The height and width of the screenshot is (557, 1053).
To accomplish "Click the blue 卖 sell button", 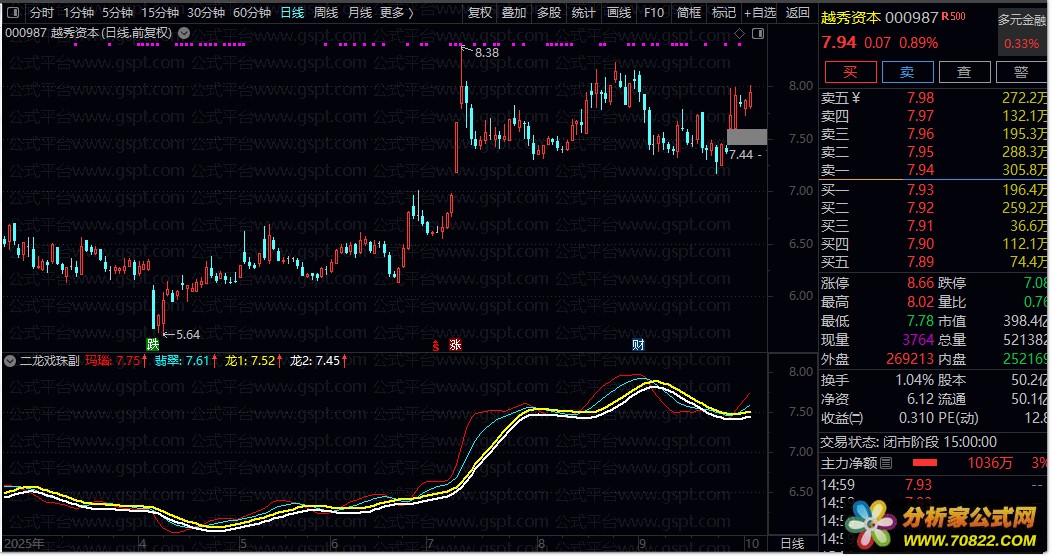I will click(x=907, y=72).
